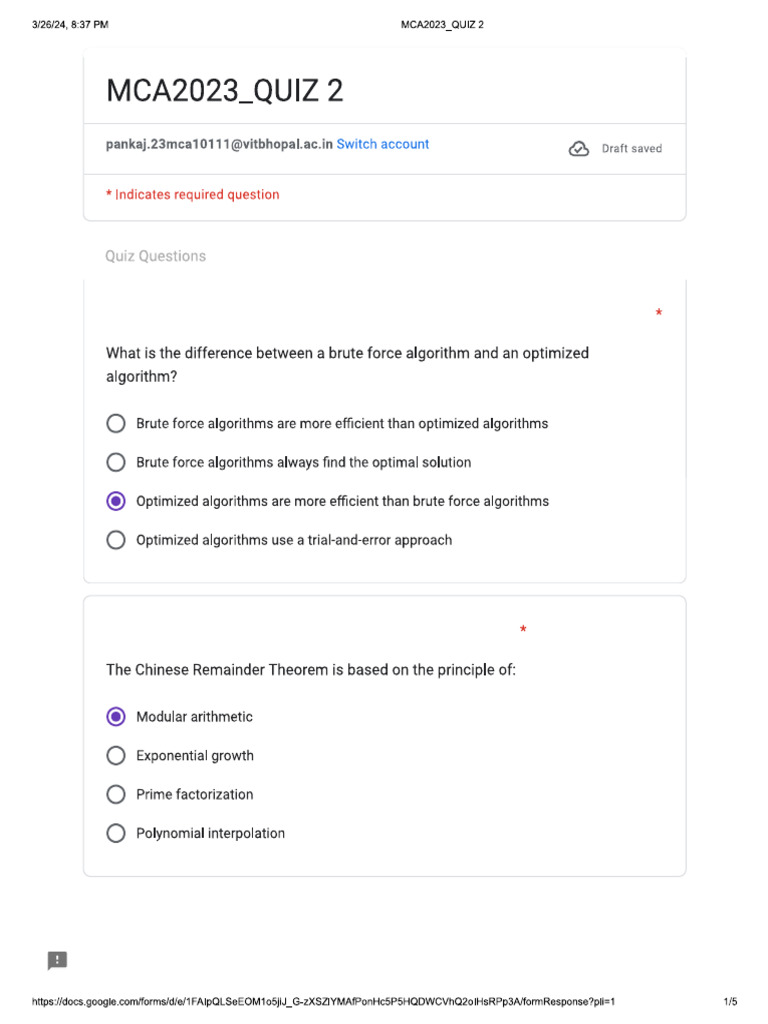The image size is (768, 1024).
Task: Click the pankaj.23mca10111 email address
Action: [219, 144]
